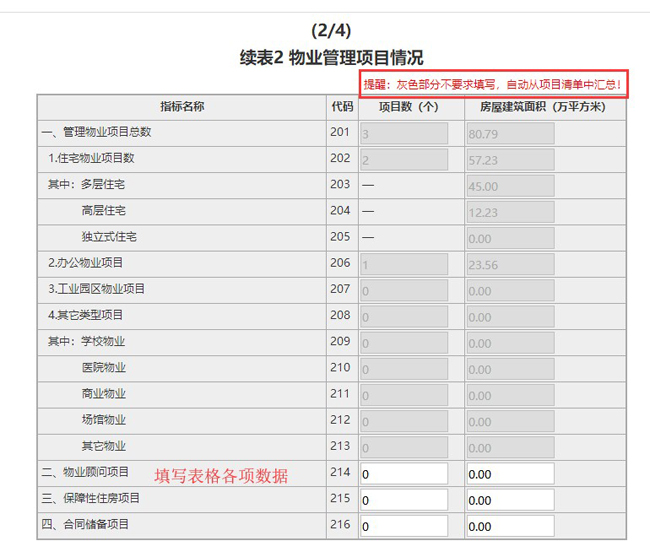Click grayed area field showing 80.79

510,133
